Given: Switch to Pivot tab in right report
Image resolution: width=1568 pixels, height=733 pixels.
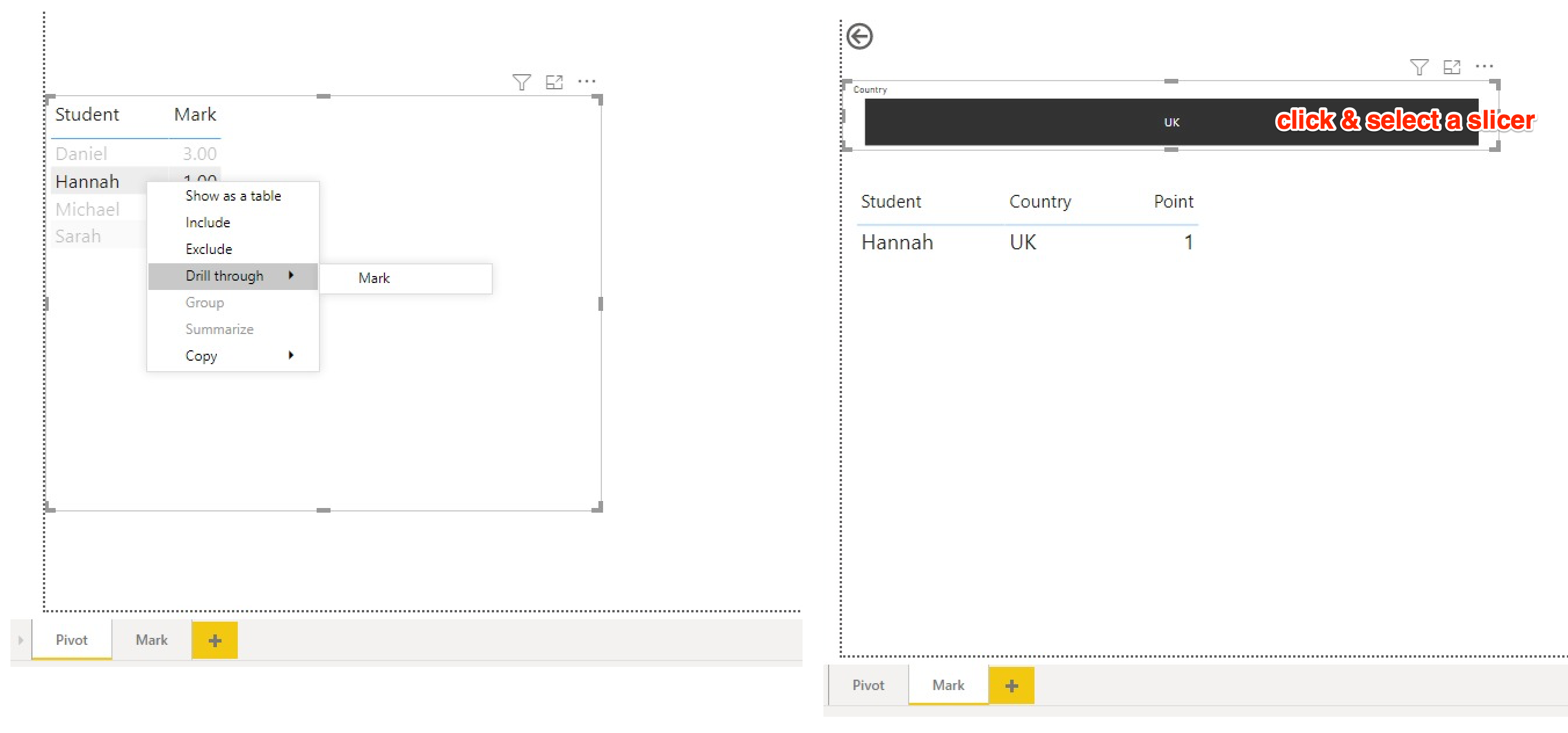Looking at the screenshot, I should point(868,685).
